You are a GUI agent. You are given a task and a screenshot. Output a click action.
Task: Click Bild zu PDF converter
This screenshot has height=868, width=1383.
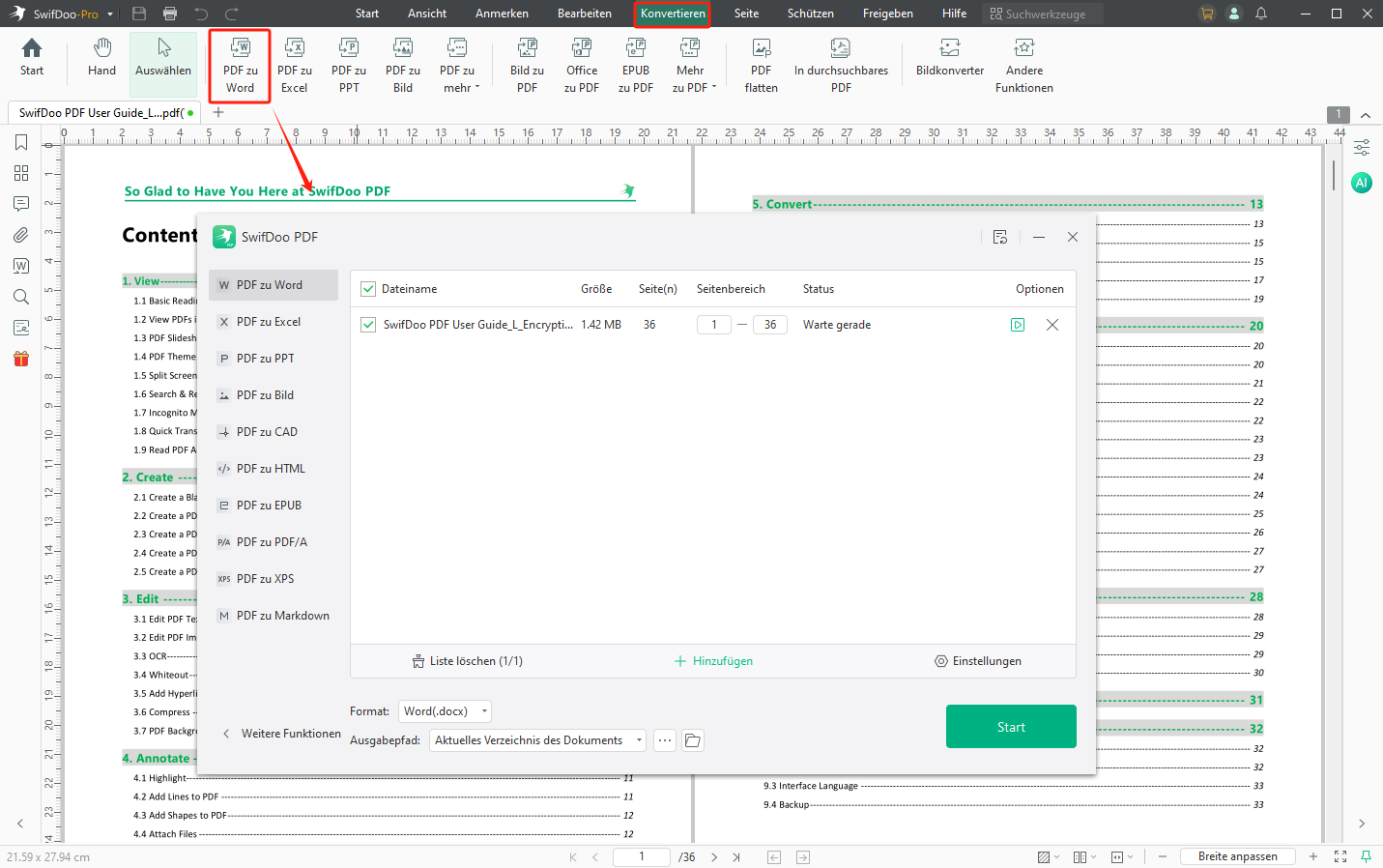tap(527, 65)
